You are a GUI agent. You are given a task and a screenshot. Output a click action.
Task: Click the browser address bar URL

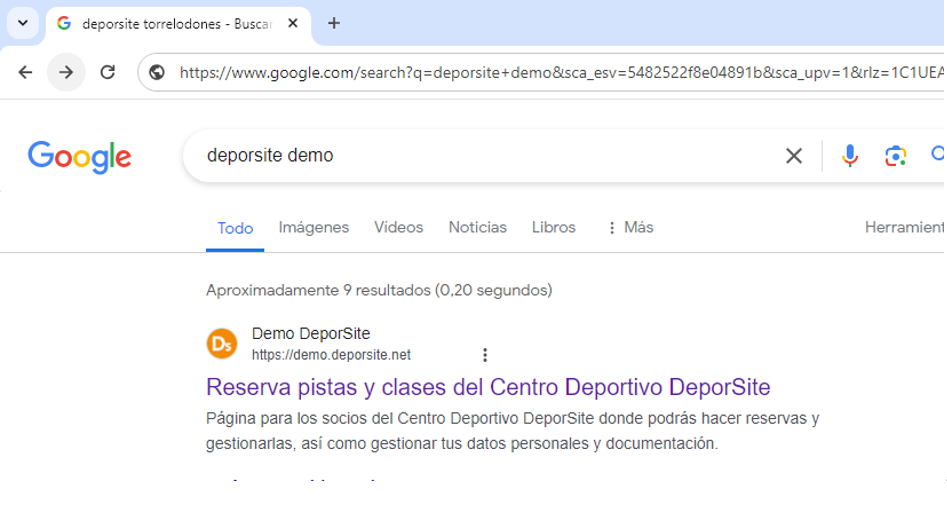[560, 73]
